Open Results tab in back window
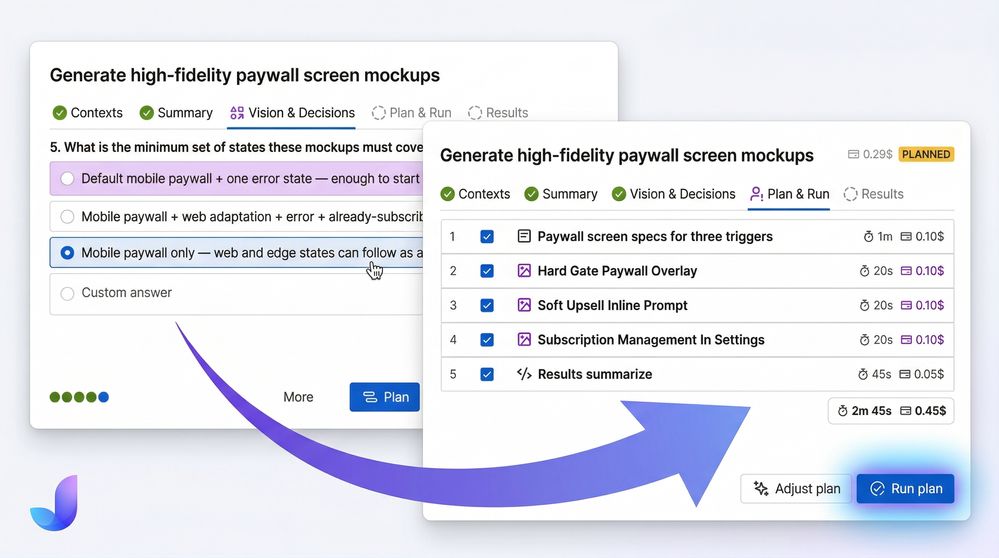This screenshot has width=999, height=558. click(498, 113)
